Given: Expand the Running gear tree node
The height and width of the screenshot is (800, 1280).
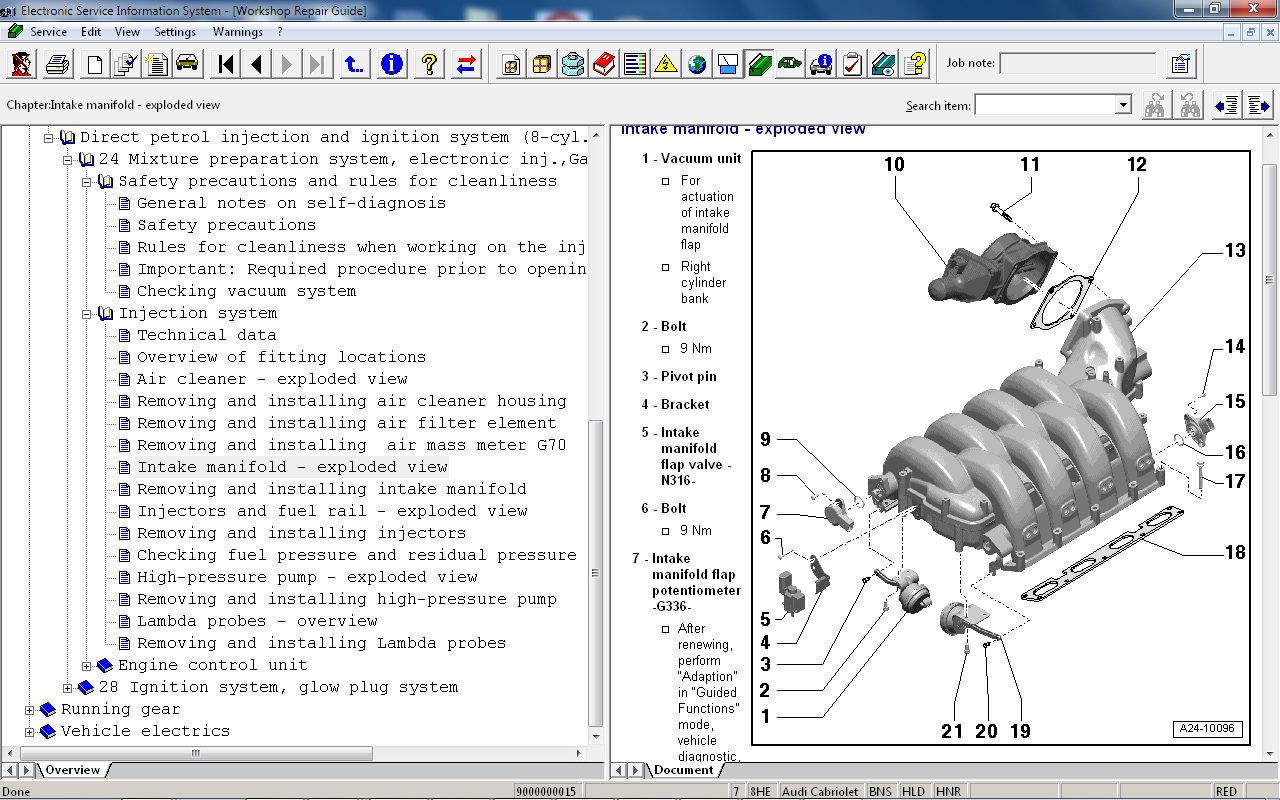Looking at the screenshot, I should click(29, 710).
